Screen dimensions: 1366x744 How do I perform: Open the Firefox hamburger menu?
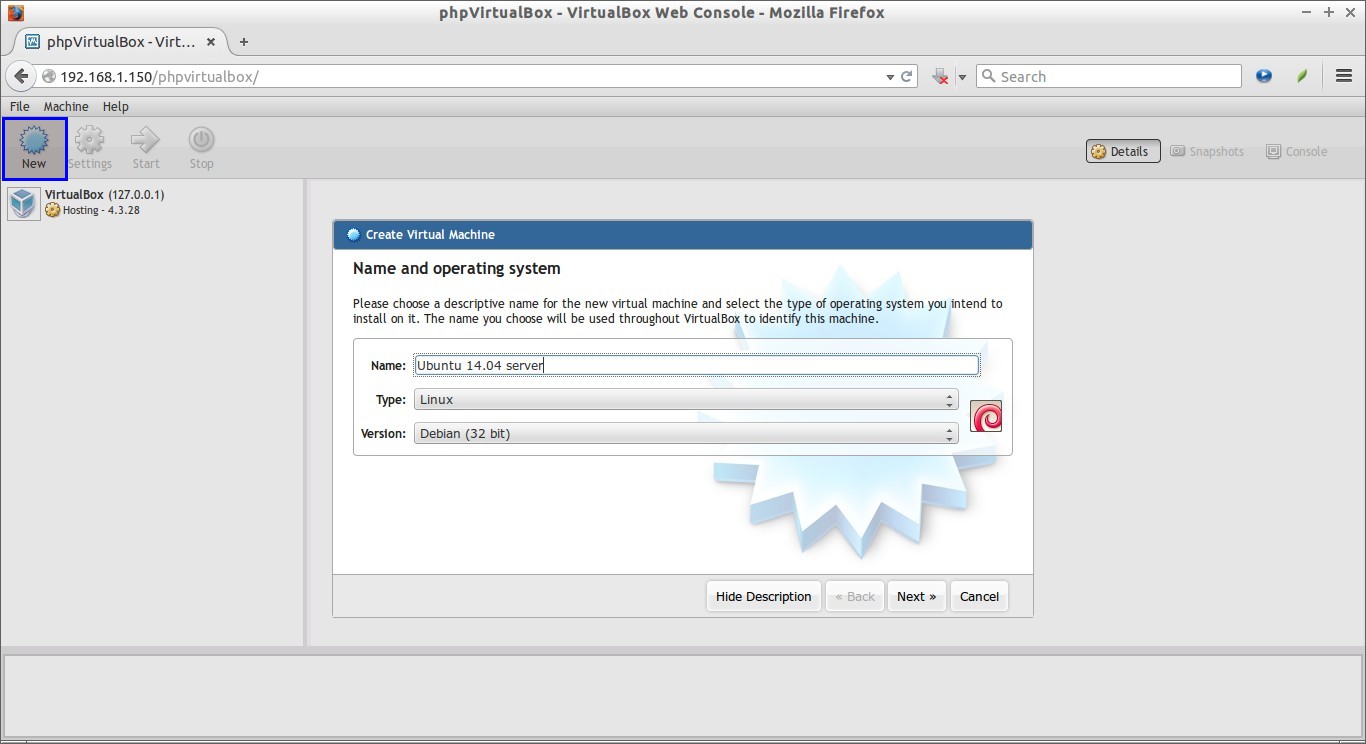[1343, 76]
